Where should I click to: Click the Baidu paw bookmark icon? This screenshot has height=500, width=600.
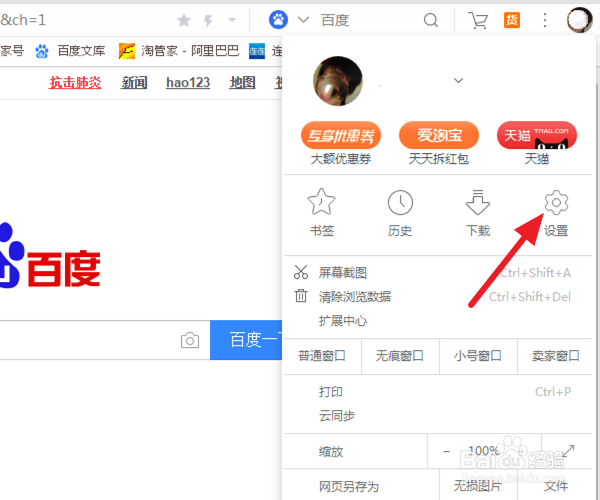[x=42, y=51]
